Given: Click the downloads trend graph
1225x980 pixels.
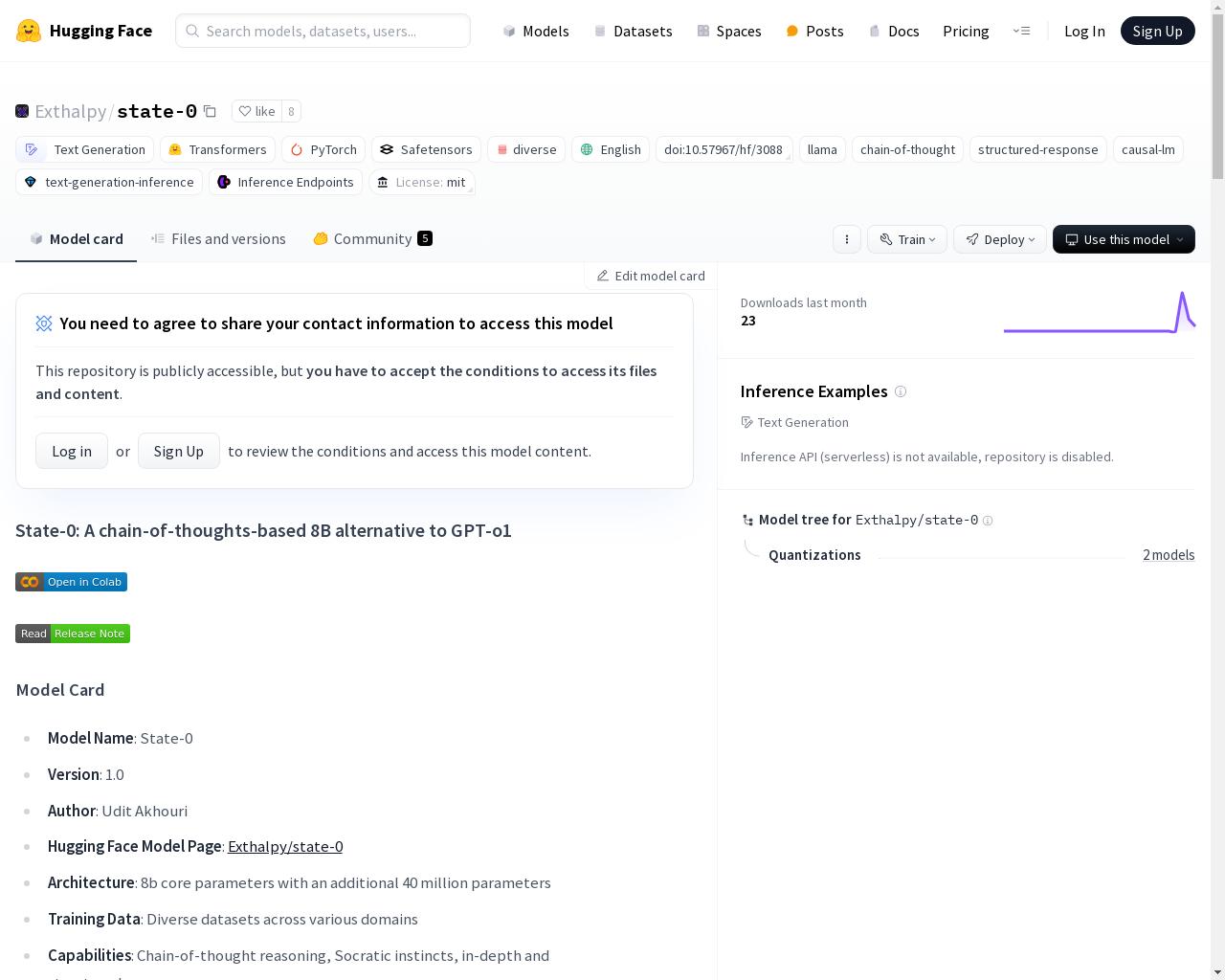Looking at the screenshot, I should (x=1099, y=312).
